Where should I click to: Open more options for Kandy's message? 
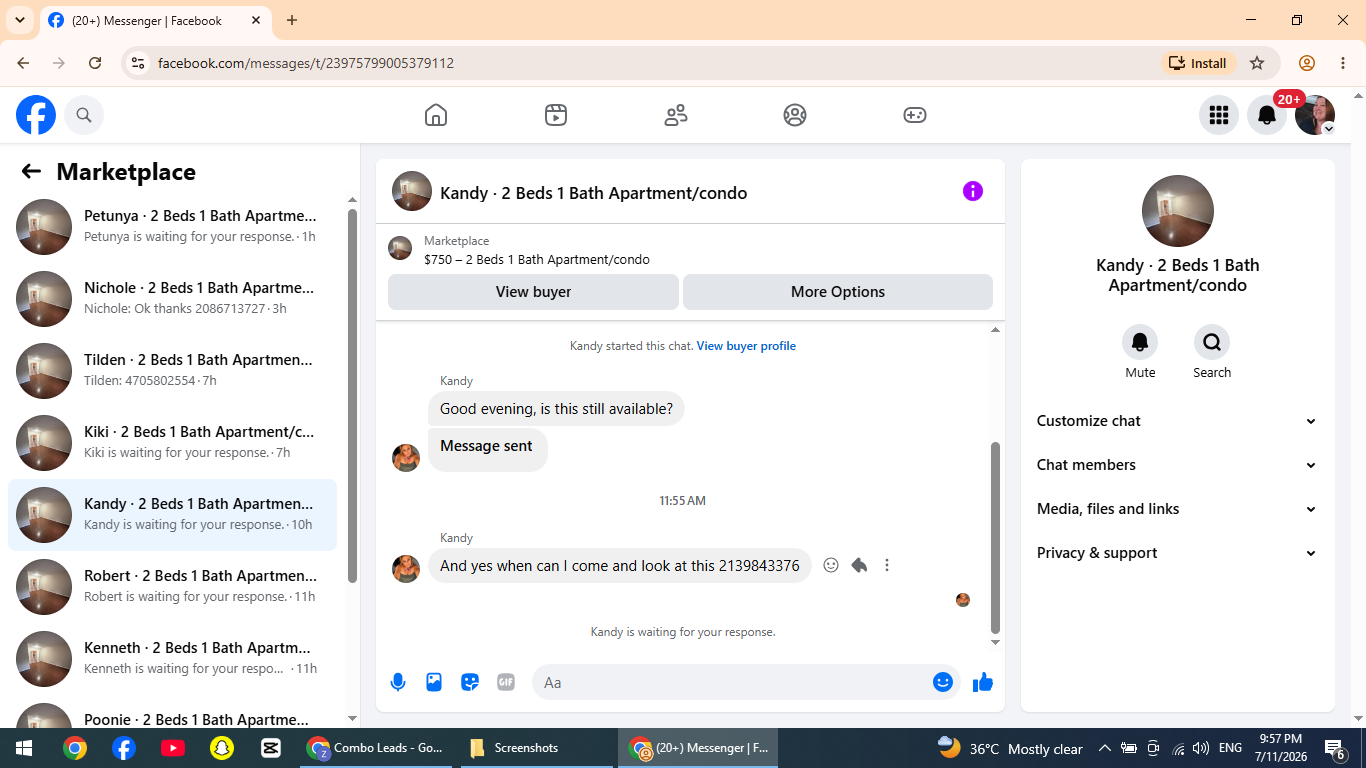(887, 565)
